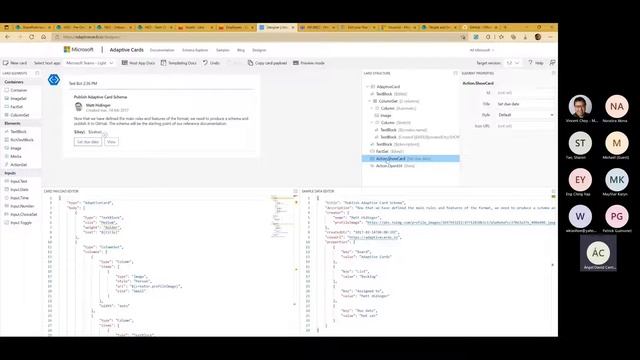The height and width of the screenshot is (360, 640).
Task: Select Input.ChoiceSet element in Inputs
Action: [23, 214]
